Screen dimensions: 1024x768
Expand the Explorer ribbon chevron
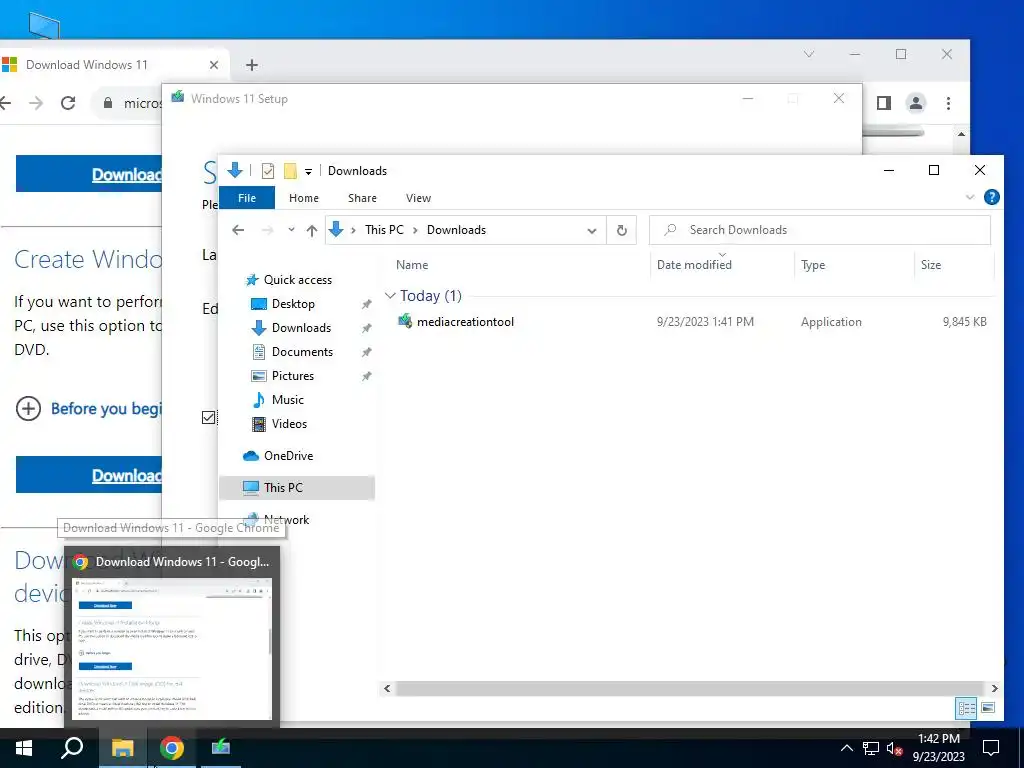(x=970, y=197)
